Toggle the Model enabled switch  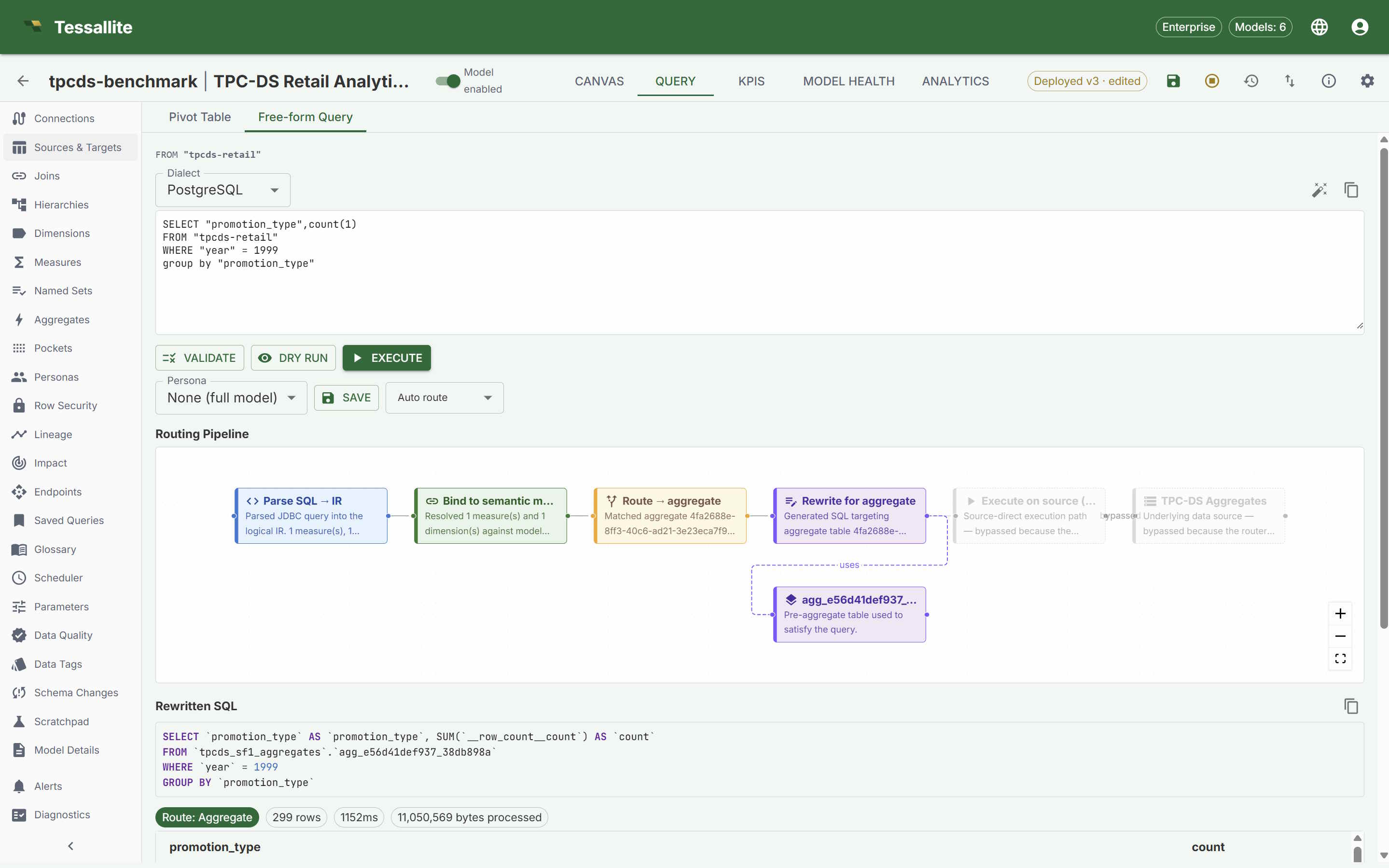[x=447, y=81]
